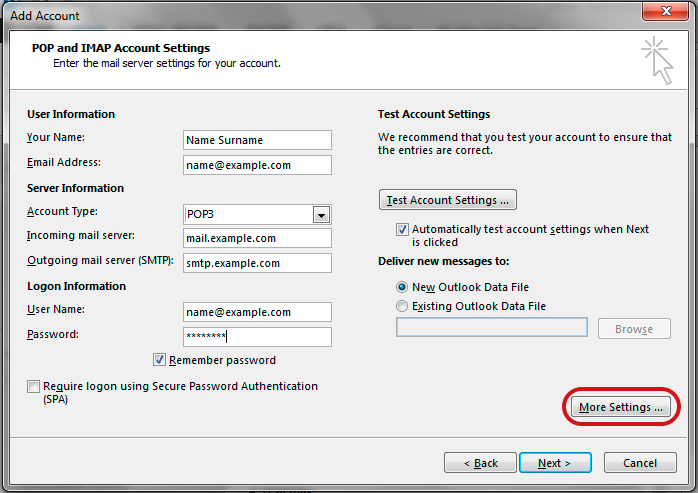Click the existing data file path box
Image resolution: width=698 pixels, height=493 pixels.
coord(491,328)
